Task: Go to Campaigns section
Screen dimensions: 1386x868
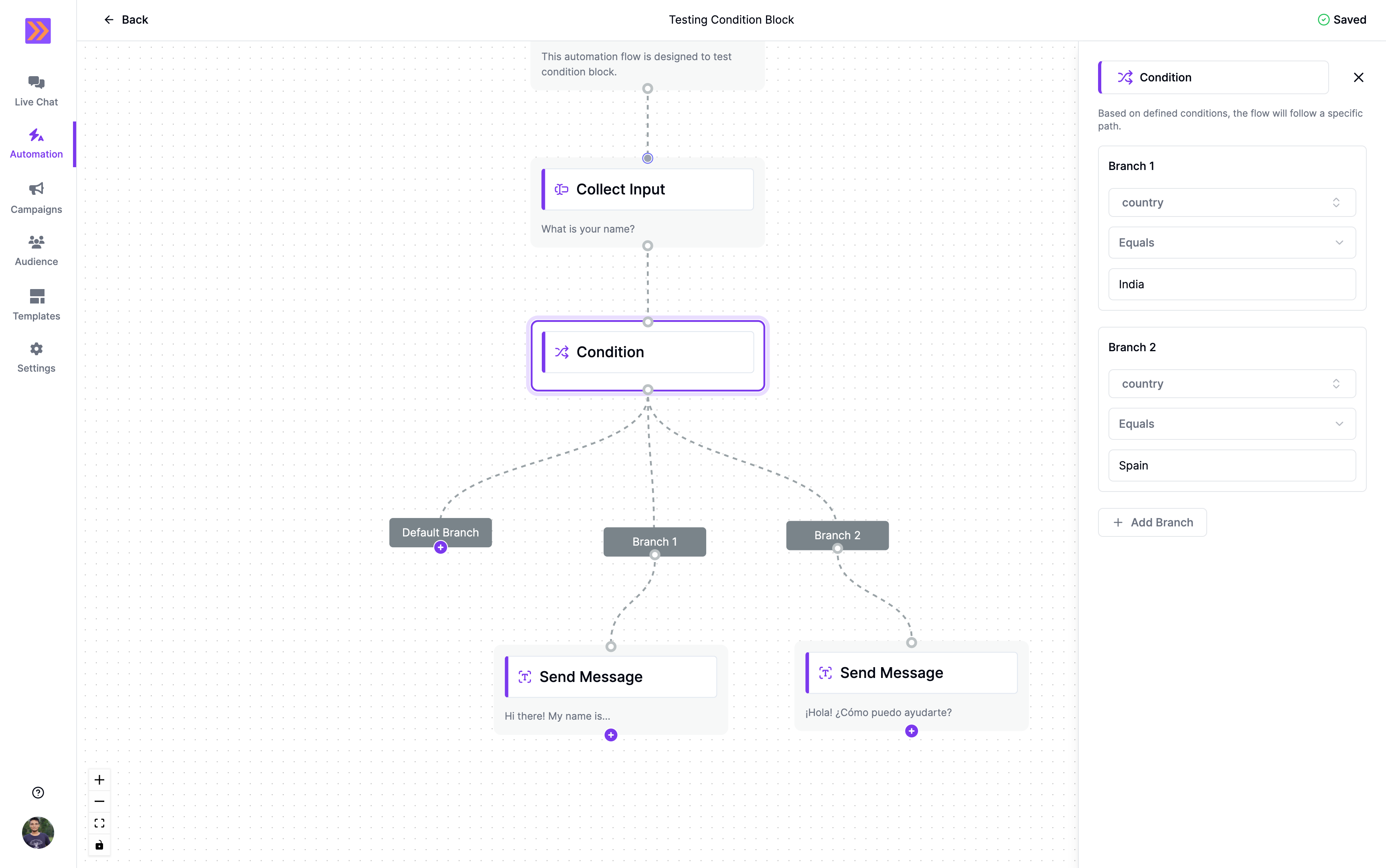Action: (x=36, y=198)
